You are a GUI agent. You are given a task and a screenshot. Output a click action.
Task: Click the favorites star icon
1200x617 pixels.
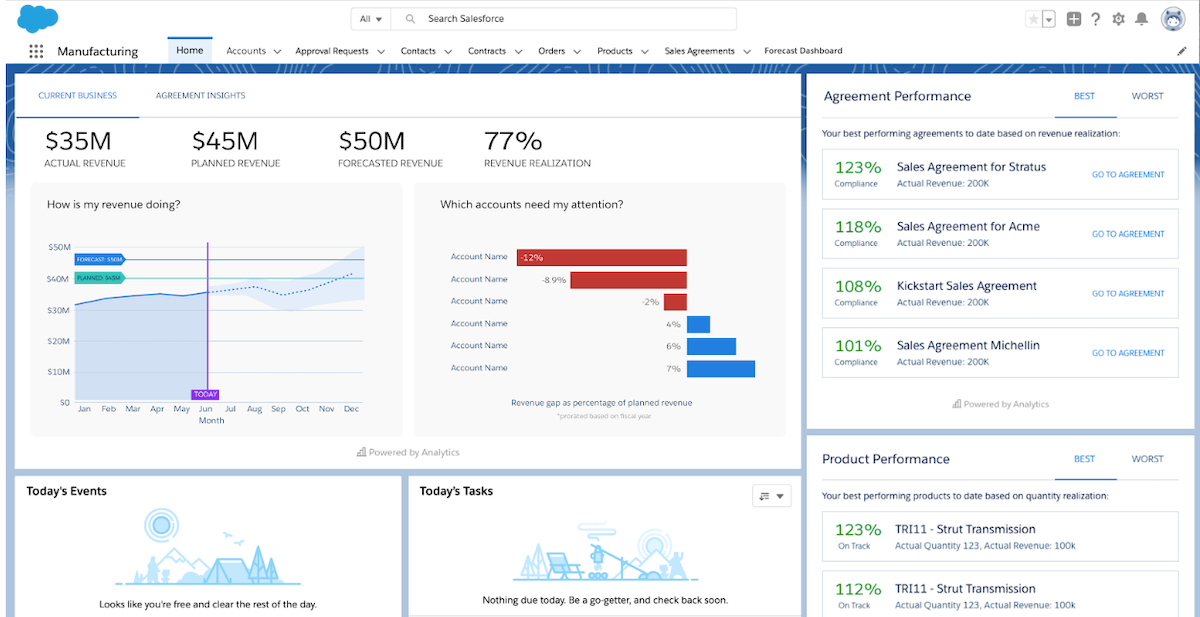(x=1033, y=19)
